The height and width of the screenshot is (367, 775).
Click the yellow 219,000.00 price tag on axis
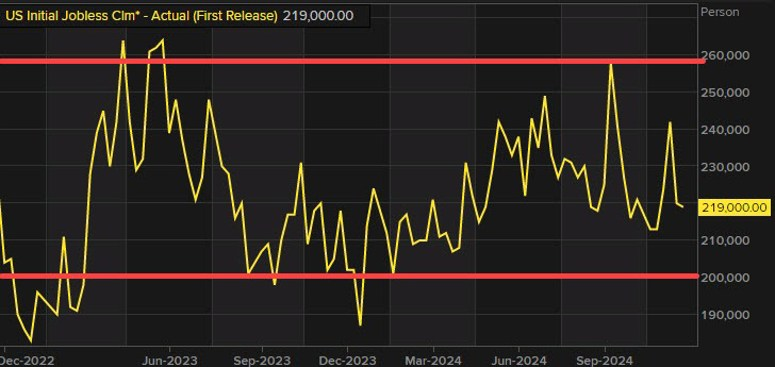[735, 207]
